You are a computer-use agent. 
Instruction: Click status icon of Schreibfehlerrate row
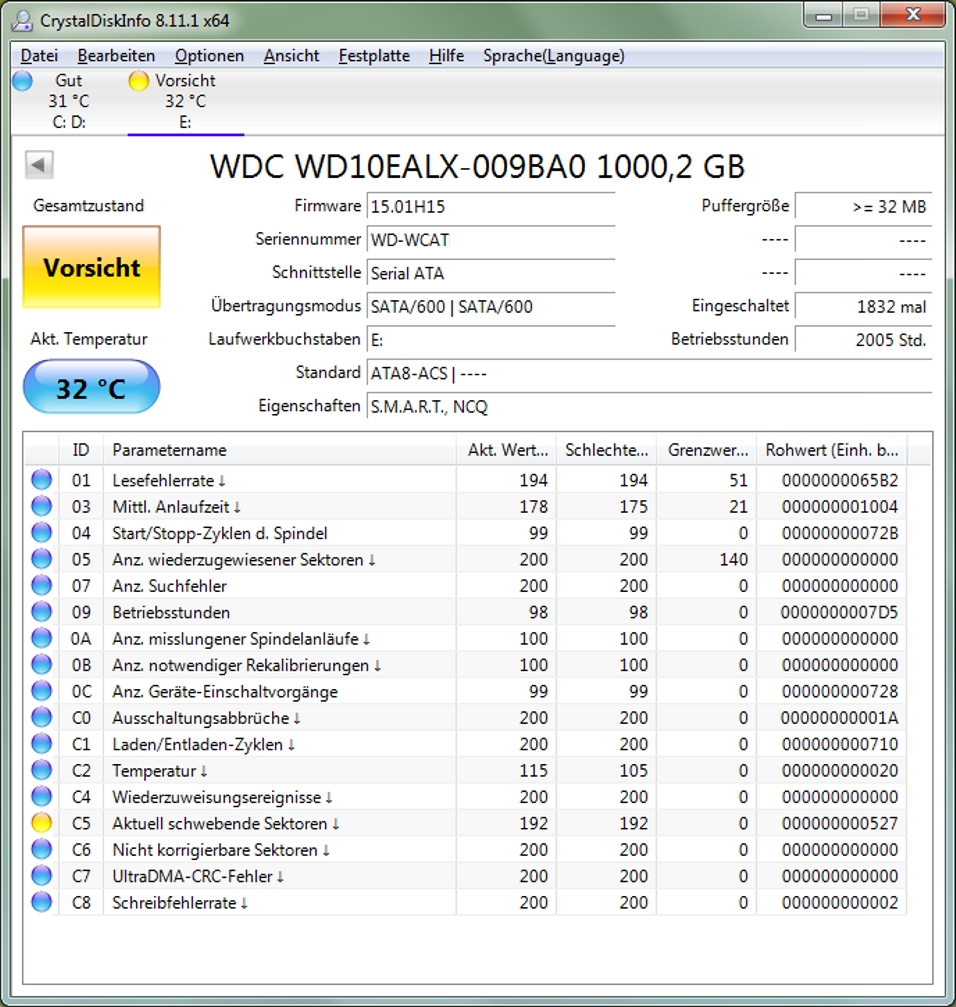coord(42,902)
